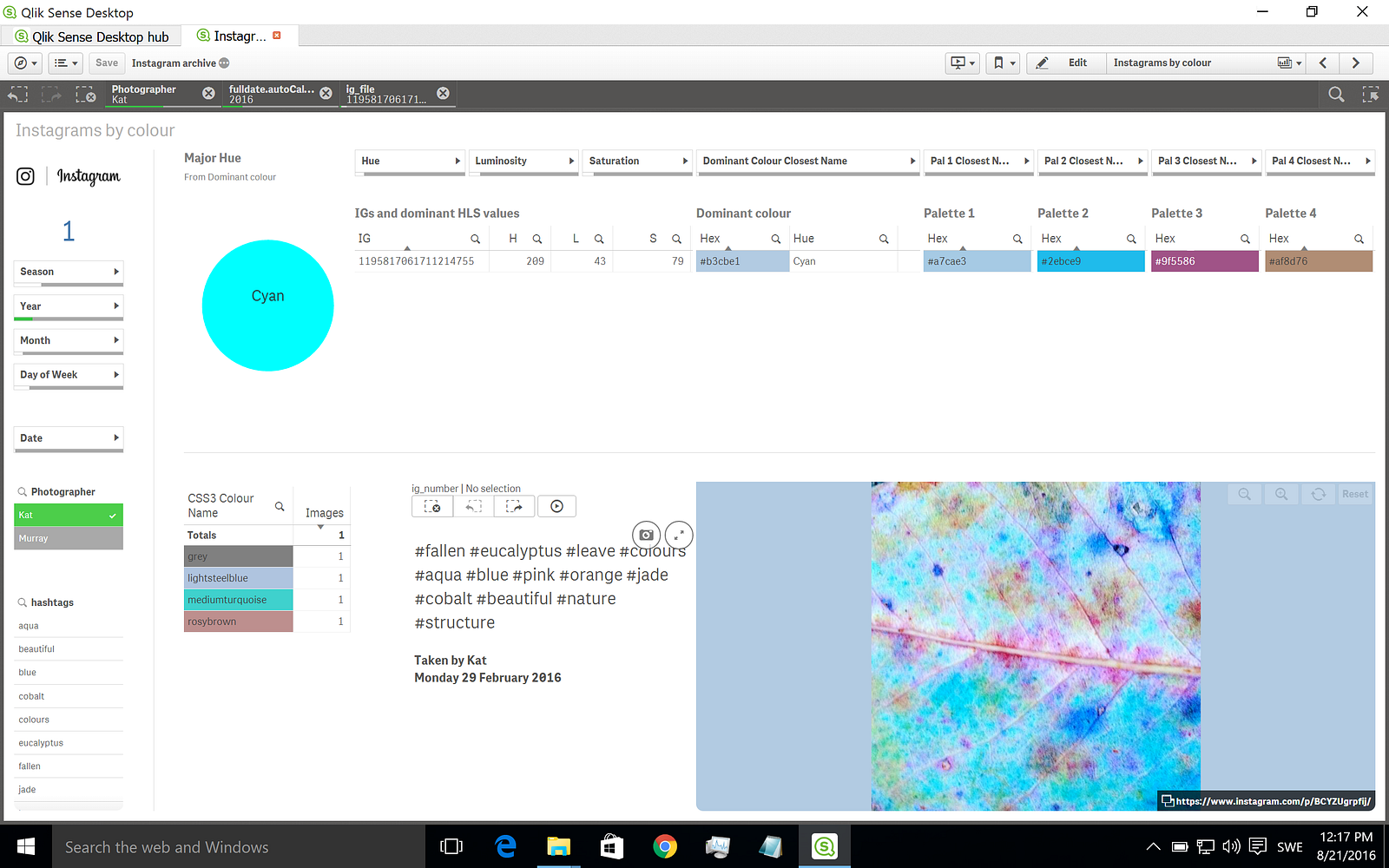Expand the Pal 1 Closest N... filter
Screen dimensions: 1389x868
(978, 161)
